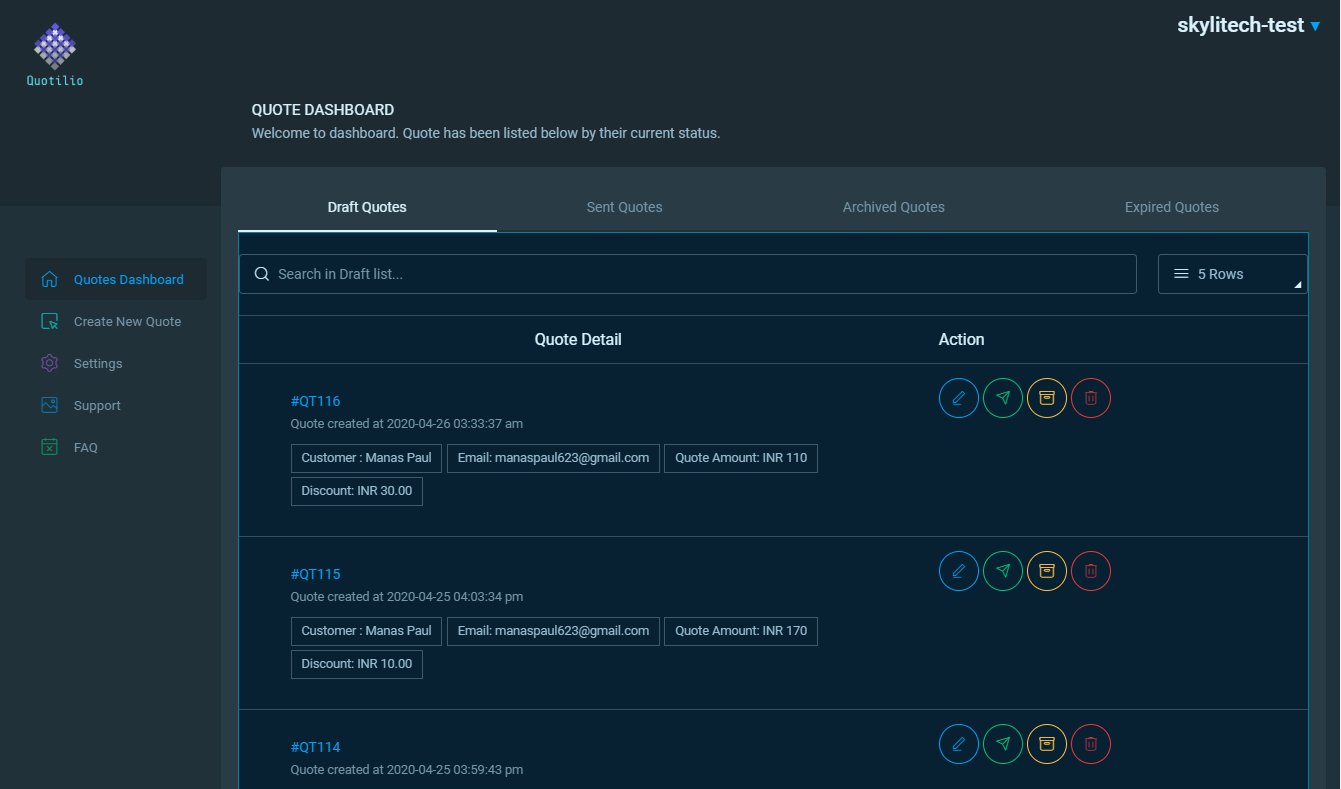Go to Create New Quote in sidebar
Image resolution: width=1341 pixels, height=789 pixels.
point(127,322)
